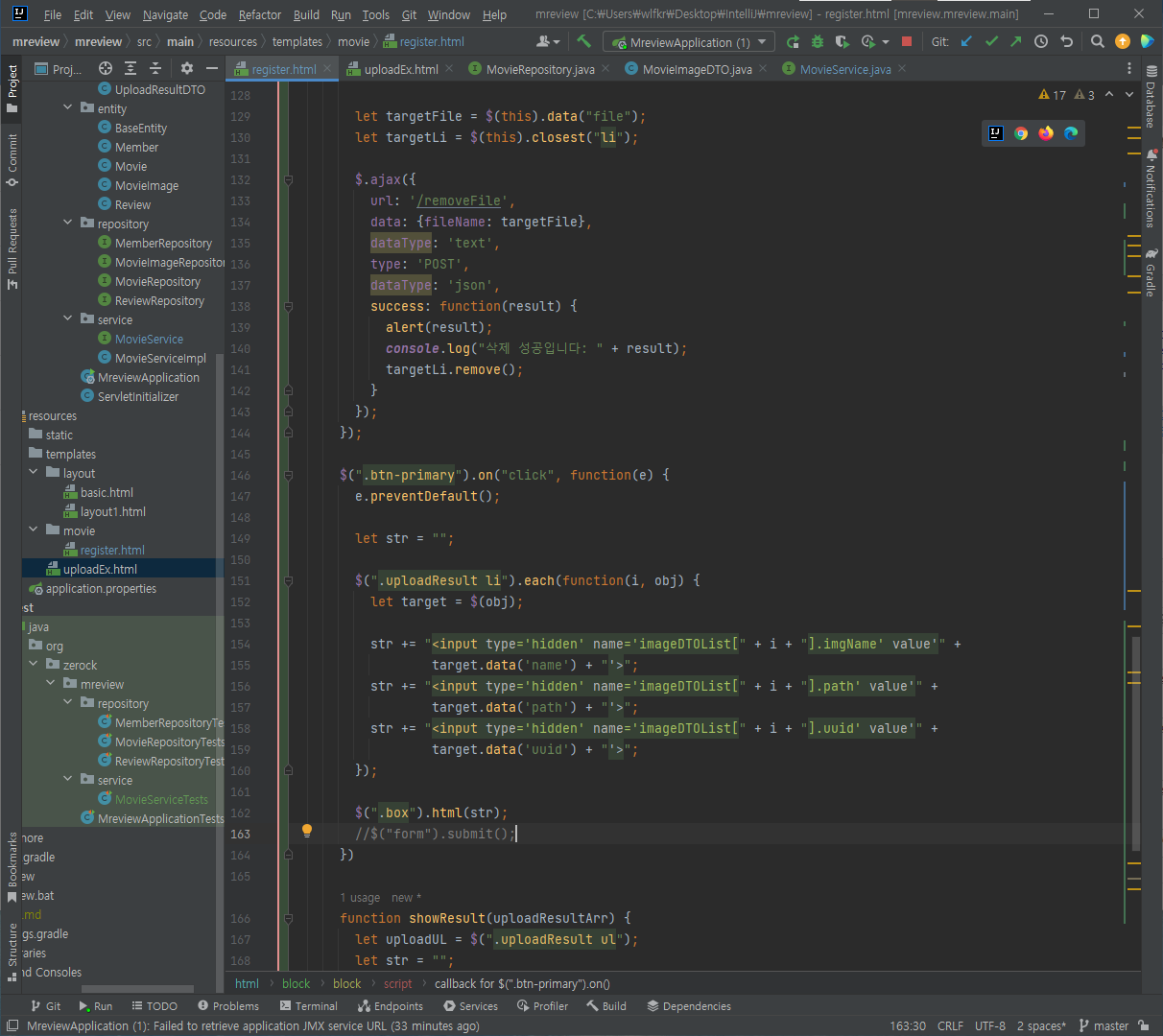Preview page in Chrome browser icon
This screenshot has height=1036, width=1163.
click(1021, 133)
